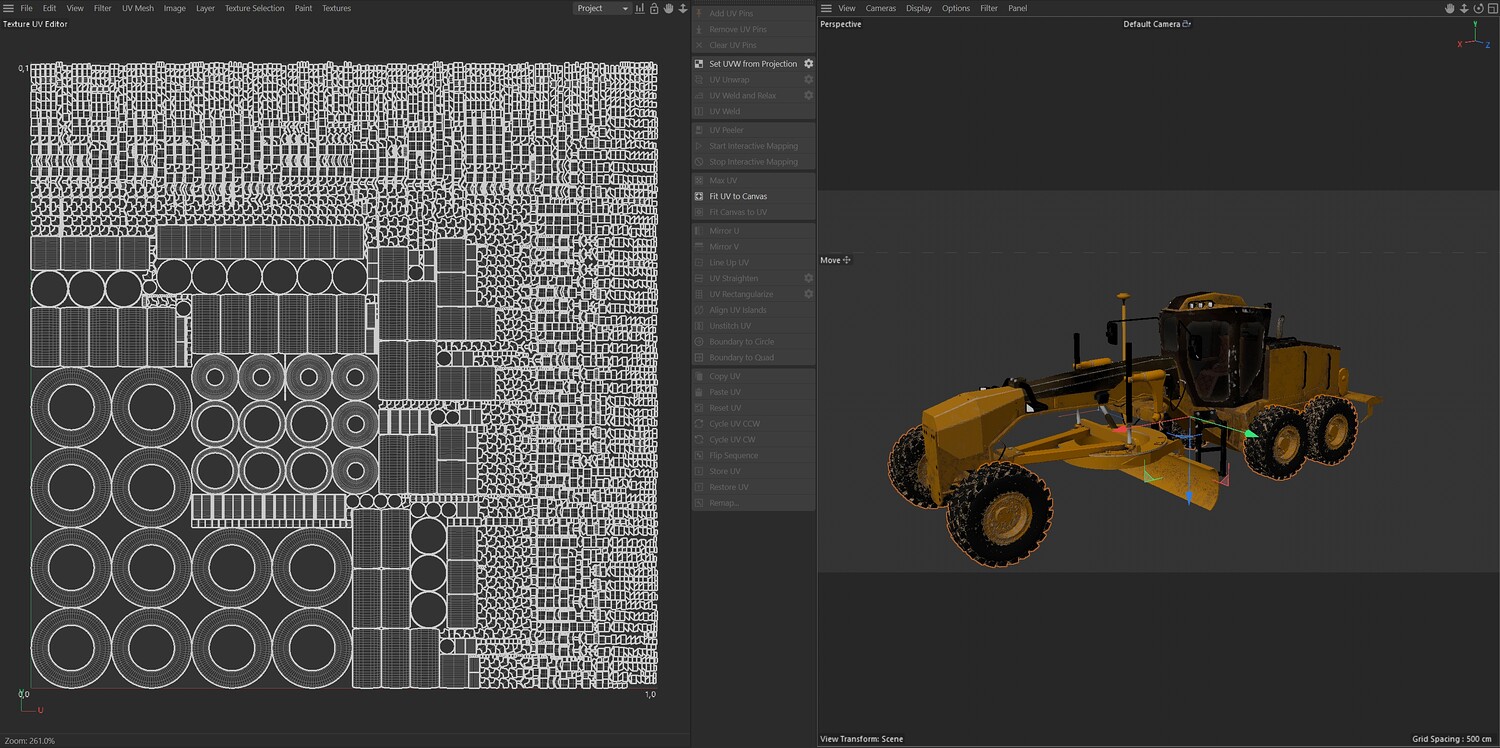Click the Add UV Pins pin icon
This screenshot has width=1500, height=748.
point(699,13)
